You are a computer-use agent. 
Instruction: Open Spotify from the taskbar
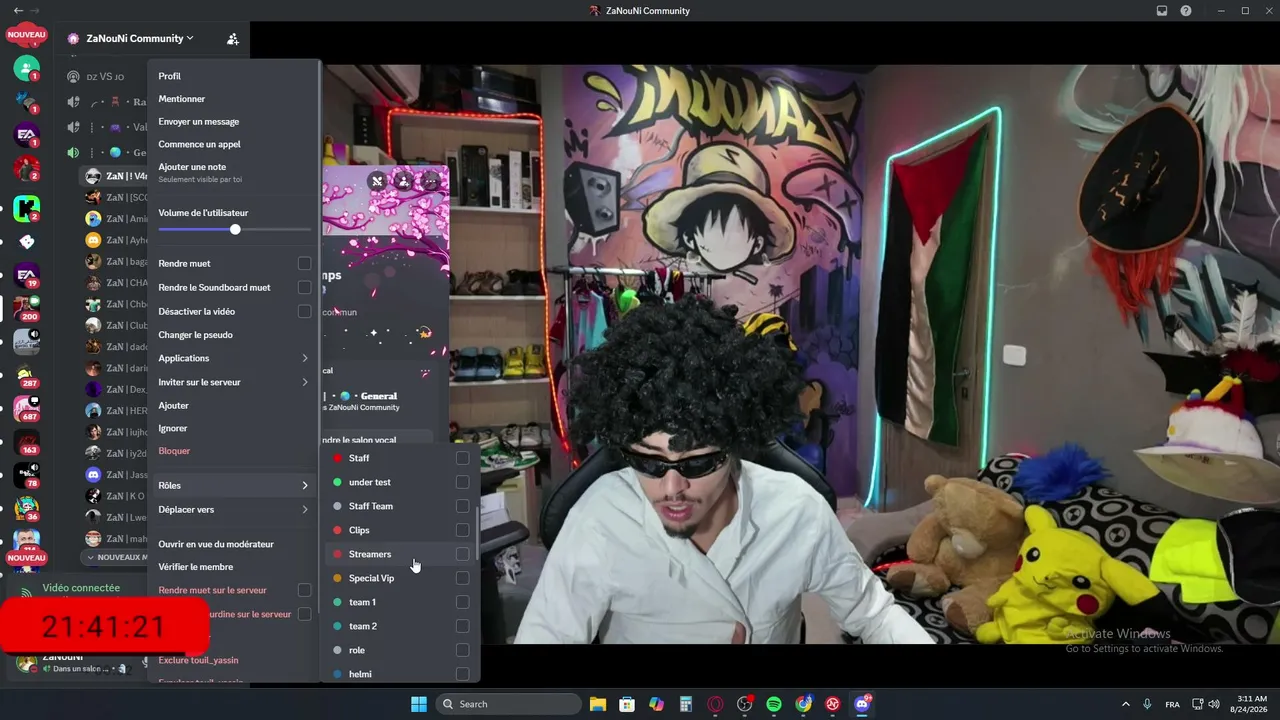(774, 704)
